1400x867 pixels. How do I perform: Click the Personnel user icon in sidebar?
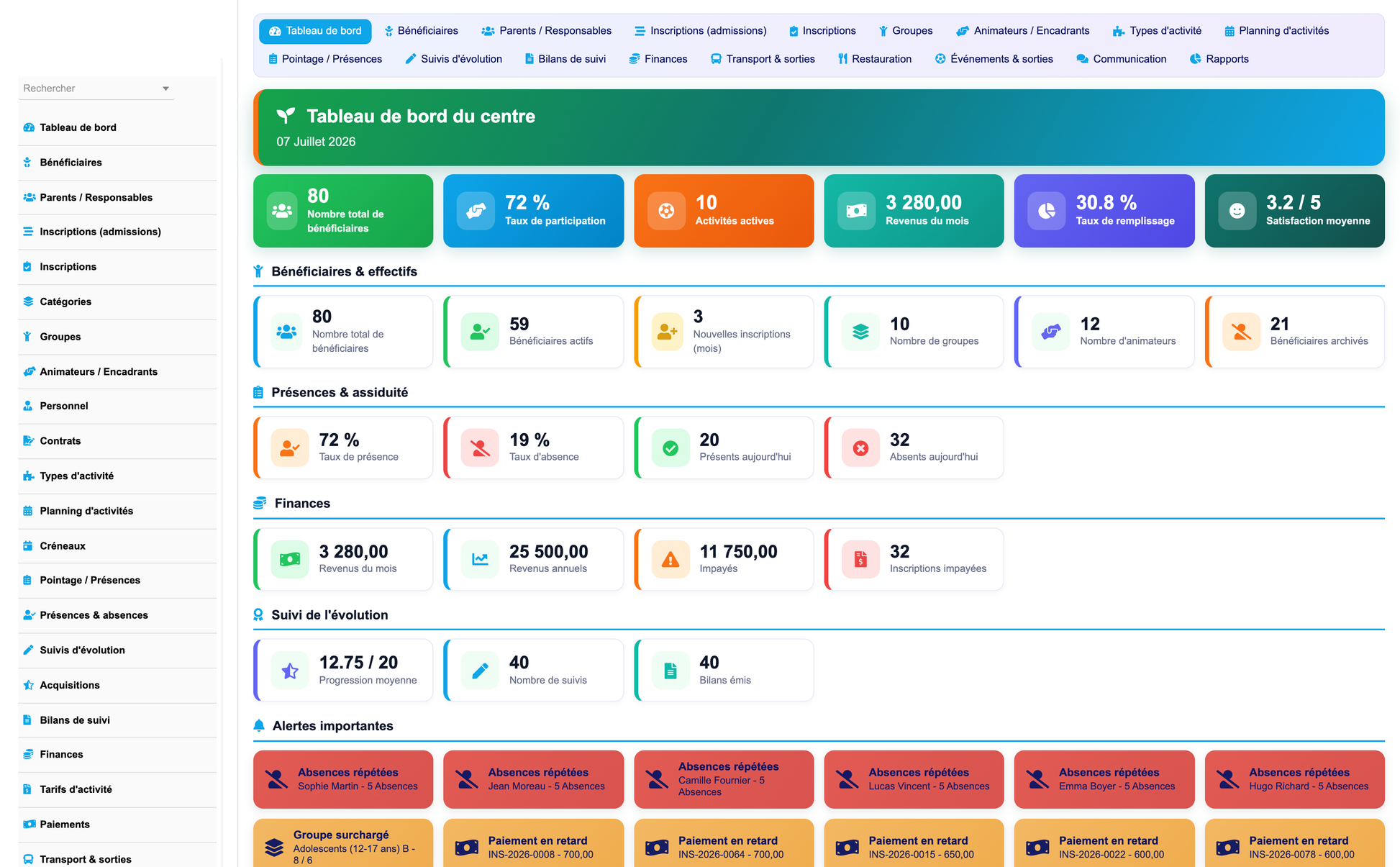pyautogui.click(x=27, y=406)
